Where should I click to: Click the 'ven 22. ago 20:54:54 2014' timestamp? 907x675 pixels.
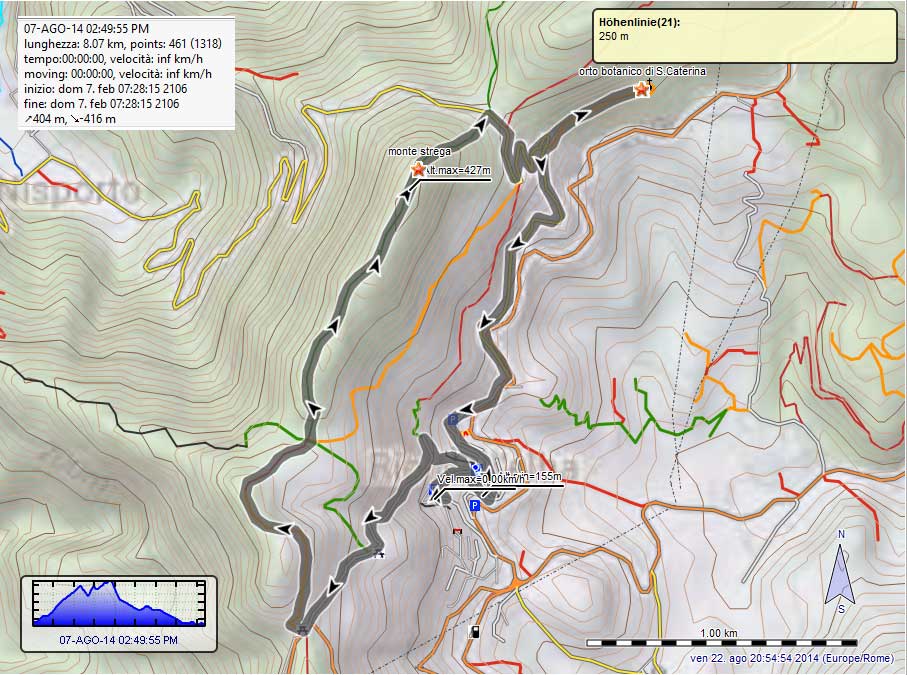point(792,658)
